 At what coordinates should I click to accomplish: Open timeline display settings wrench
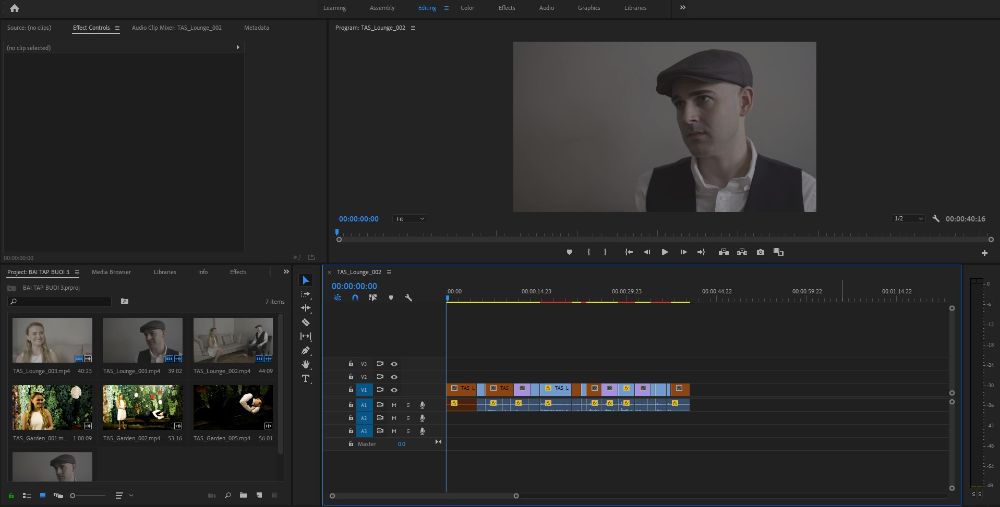(x=408, y=298)
